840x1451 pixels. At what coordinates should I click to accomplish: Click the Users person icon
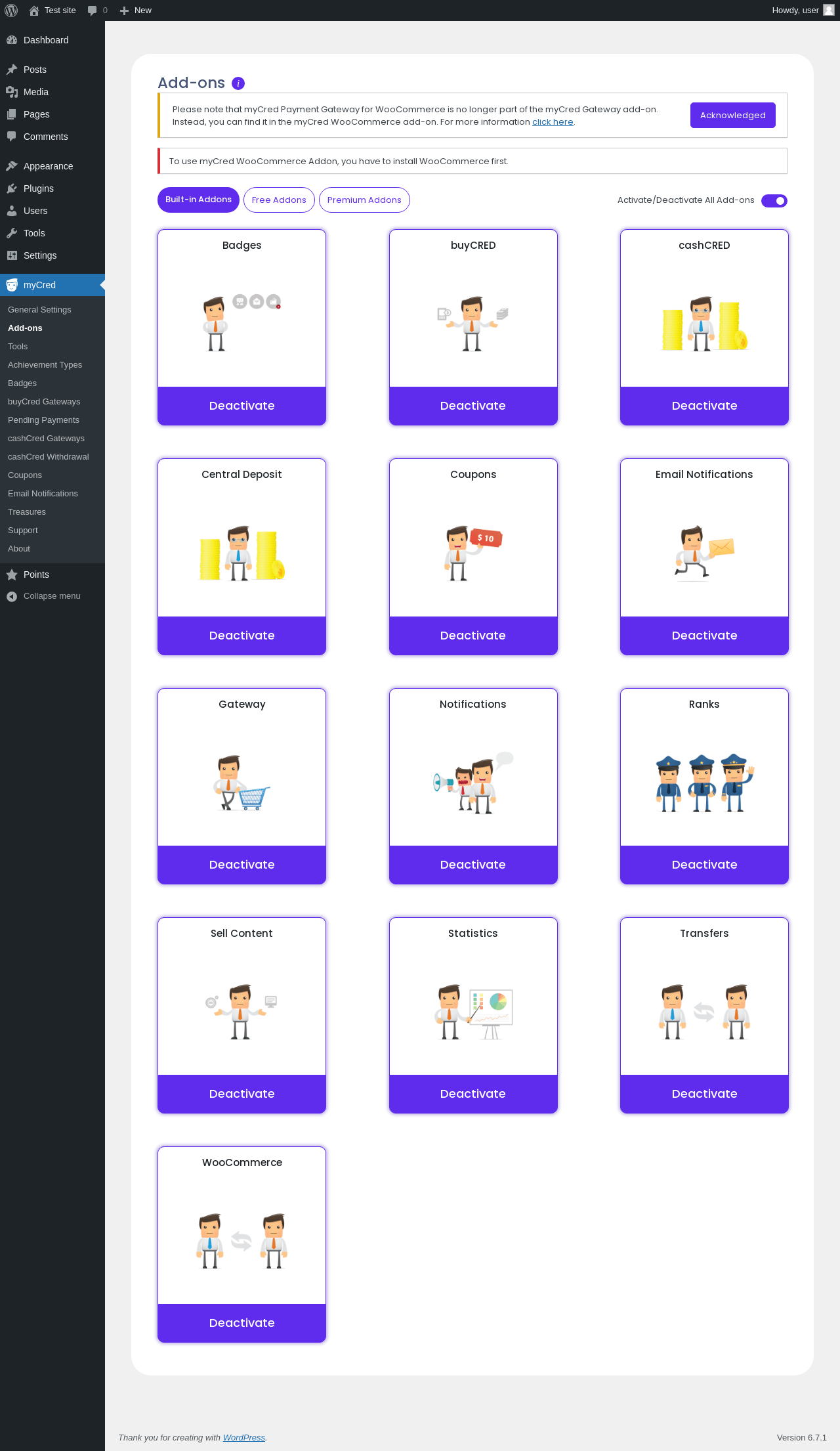12,211
